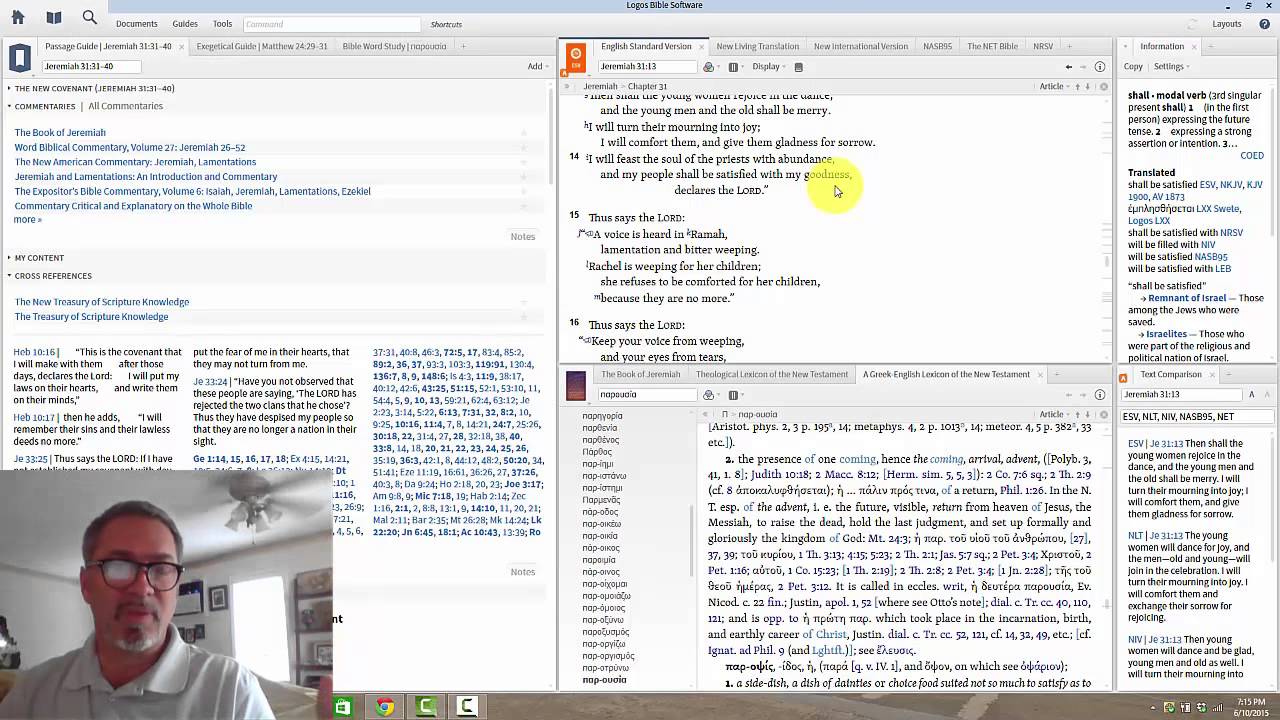
Task: Open visual filters icon in ESV panel
Action: (708, 67)
